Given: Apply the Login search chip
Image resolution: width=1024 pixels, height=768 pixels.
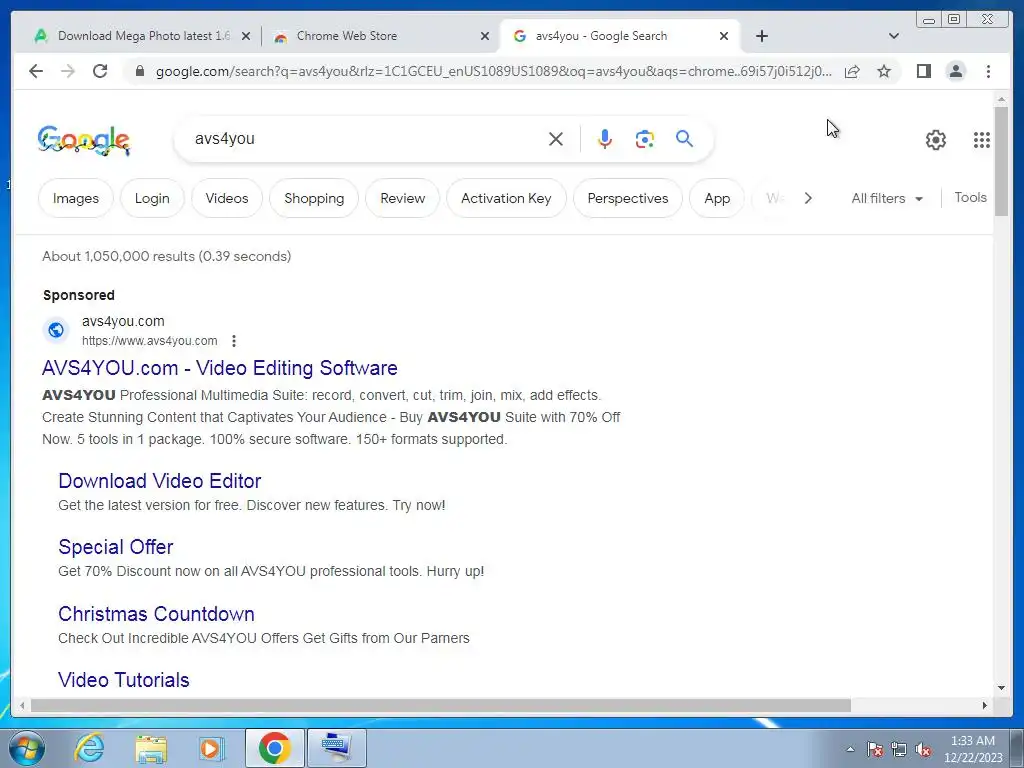Looking at the screenshot, I should point(152,199).
